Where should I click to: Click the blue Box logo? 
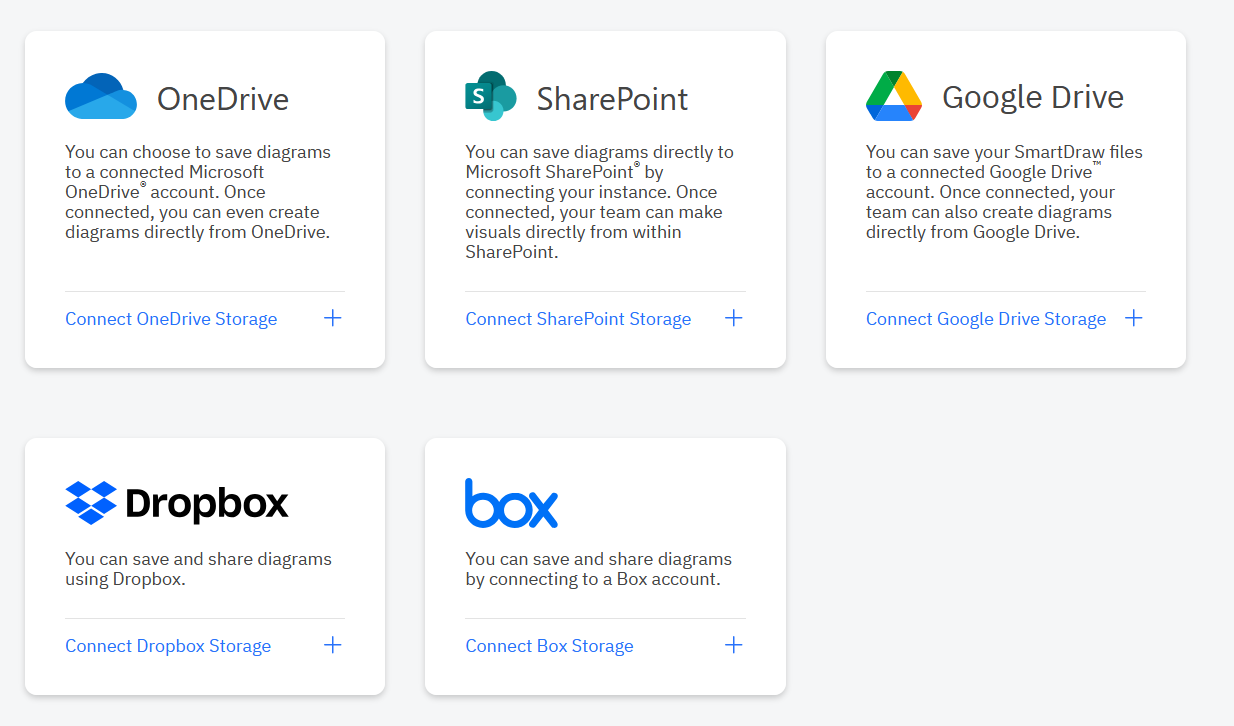click(511, 503)
